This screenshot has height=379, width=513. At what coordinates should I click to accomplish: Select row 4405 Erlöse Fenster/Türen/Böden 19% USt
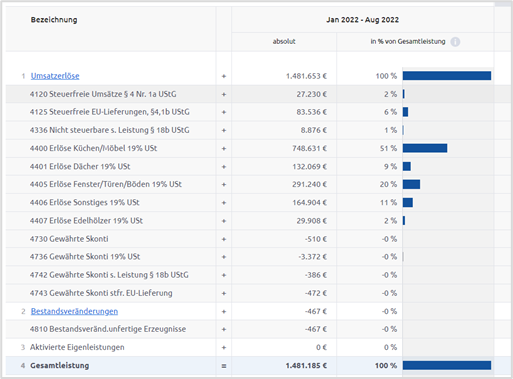(x=250, y=184)
